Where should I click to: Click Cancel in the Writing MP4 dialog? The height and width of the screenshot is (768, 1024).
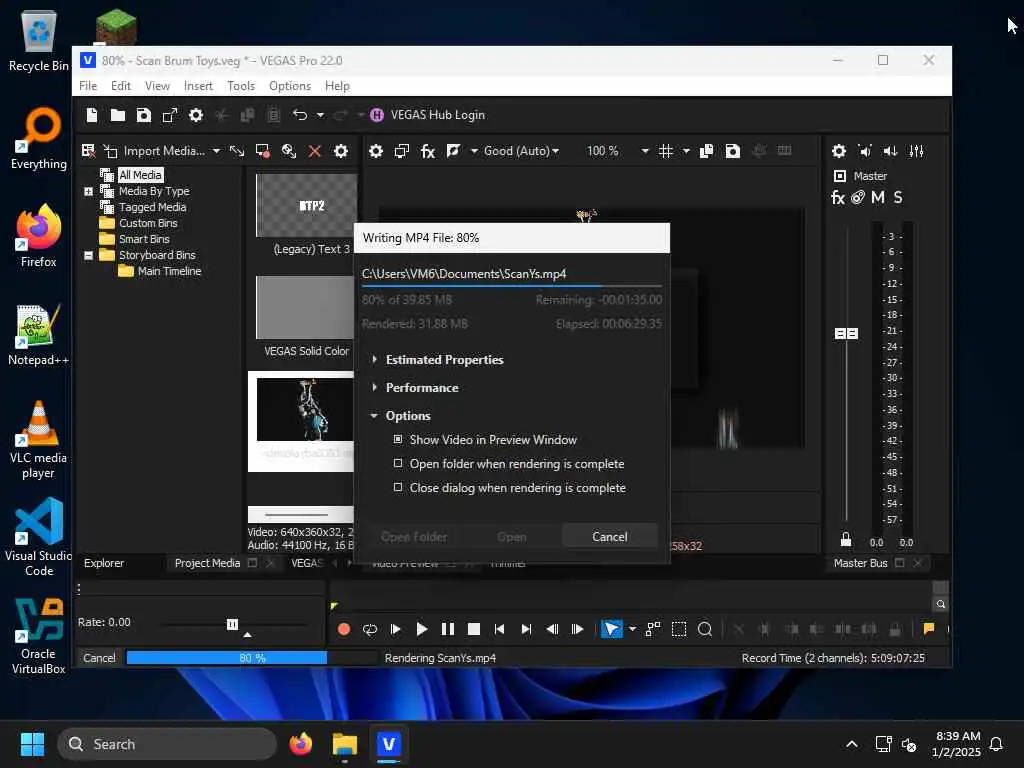[x=609, y=537]
